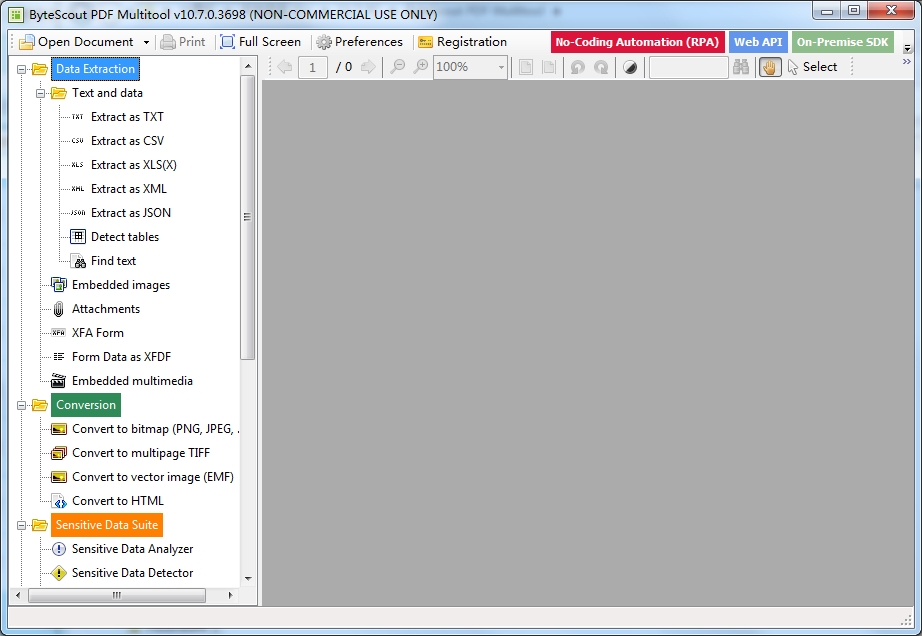Viewport: 922px width, 636px height.
Task: Click the Find text binoculars icon in tree
Action: (x=78, y=261)
